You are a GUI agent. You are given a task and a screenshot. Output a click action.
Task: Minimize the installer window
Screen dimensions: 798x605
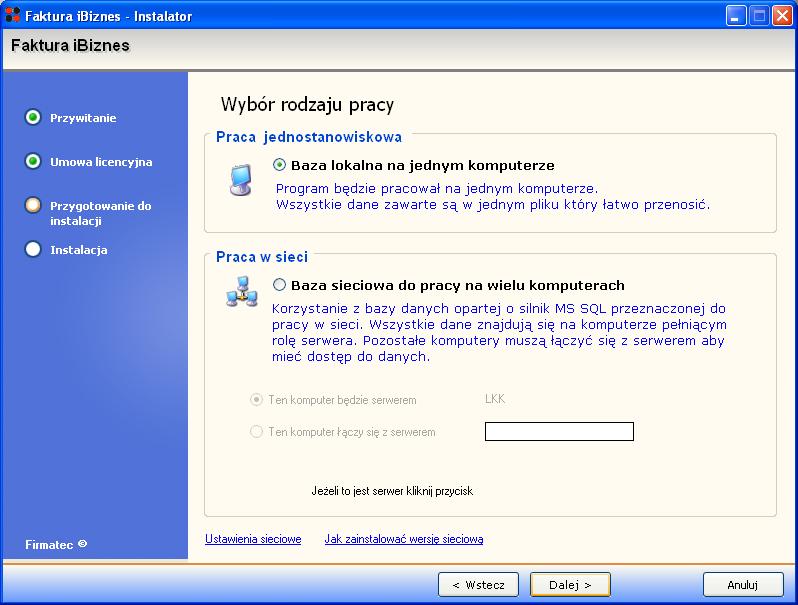tap(735, 16)
